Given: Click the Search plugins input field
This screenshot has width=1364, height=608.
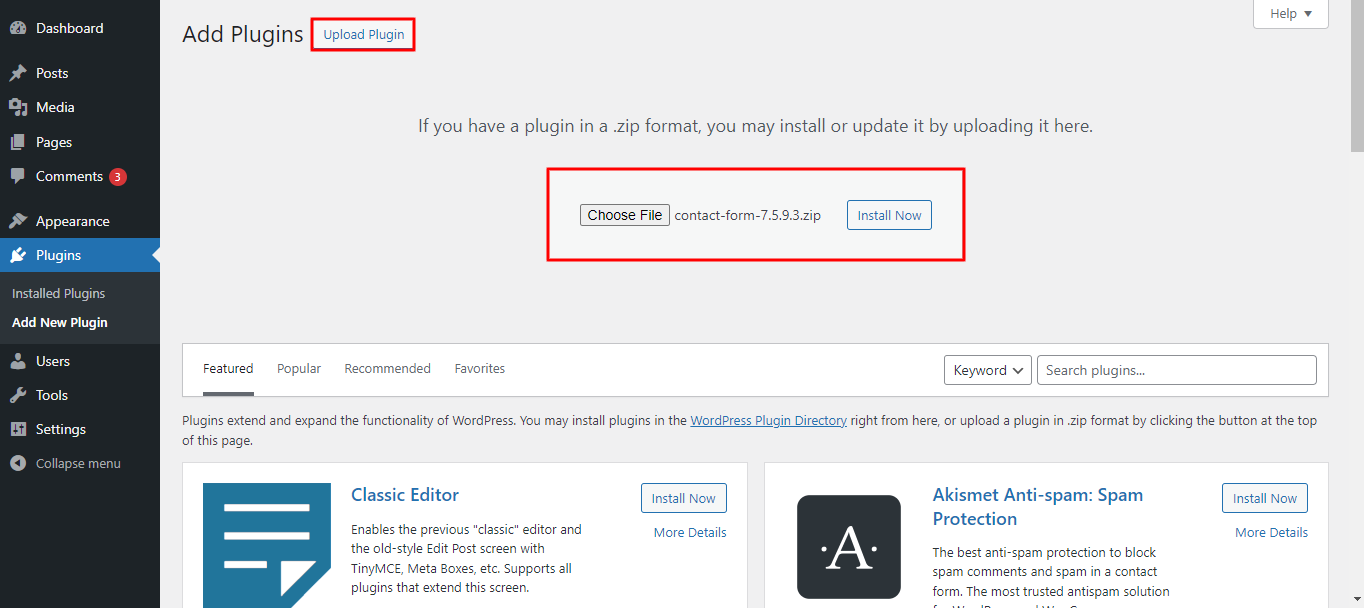Looking at the screenshot, I should (1176, 370).
